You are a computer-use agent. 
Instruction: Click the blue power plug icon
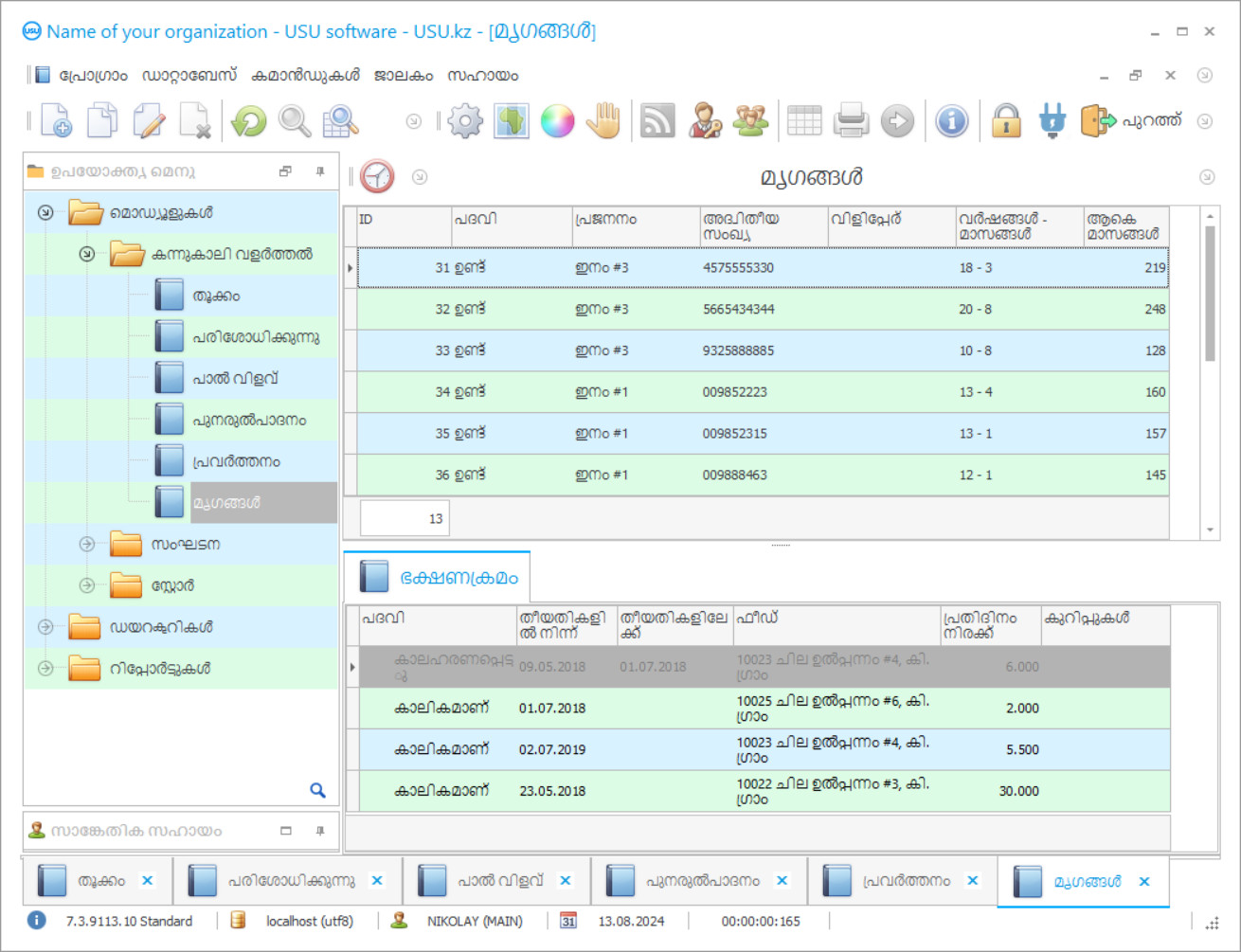point(1052,121)
